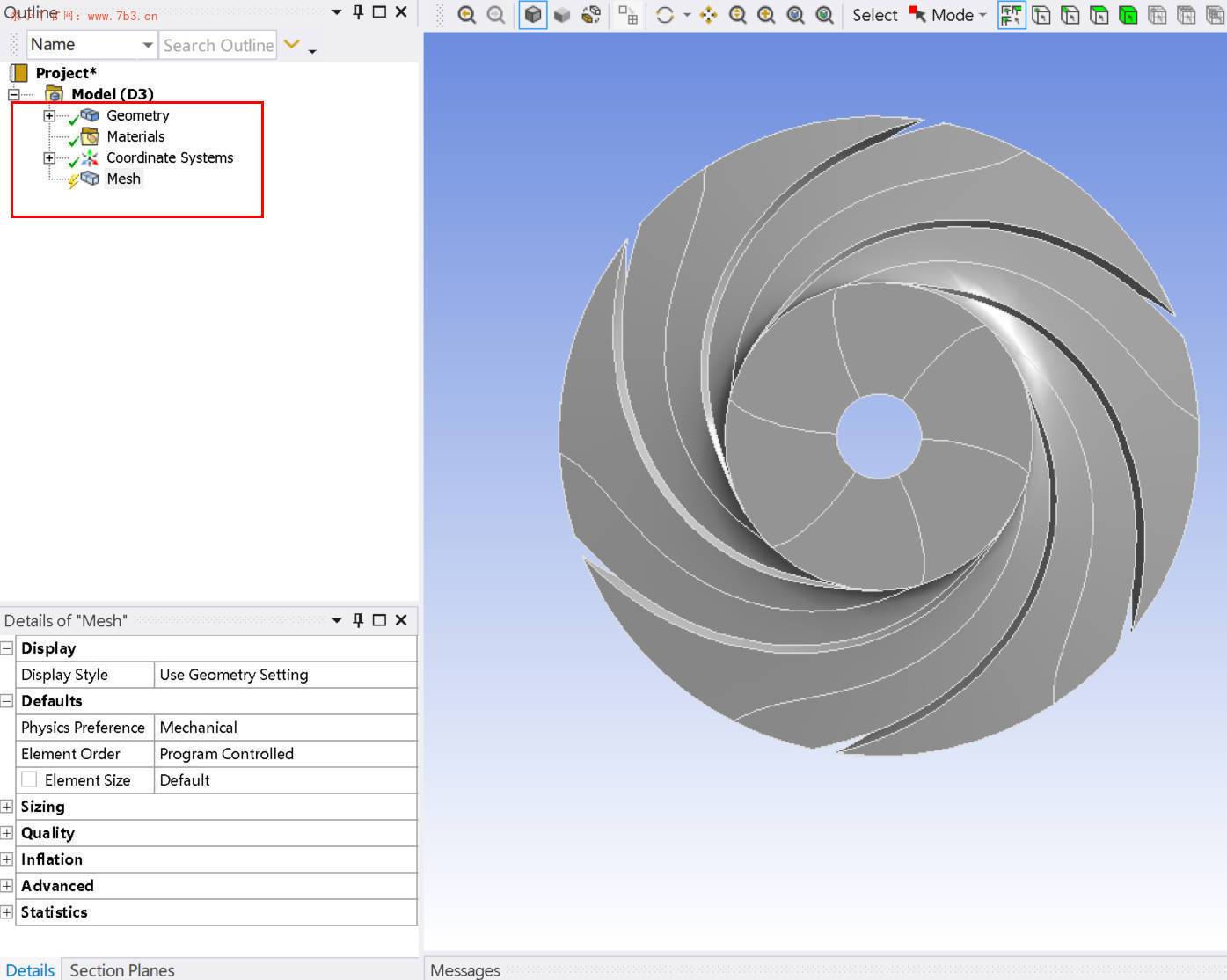The height and width of the screenshot is (980, 1227).
Task: Select the Rotate view tool
Action: [665, 15]
